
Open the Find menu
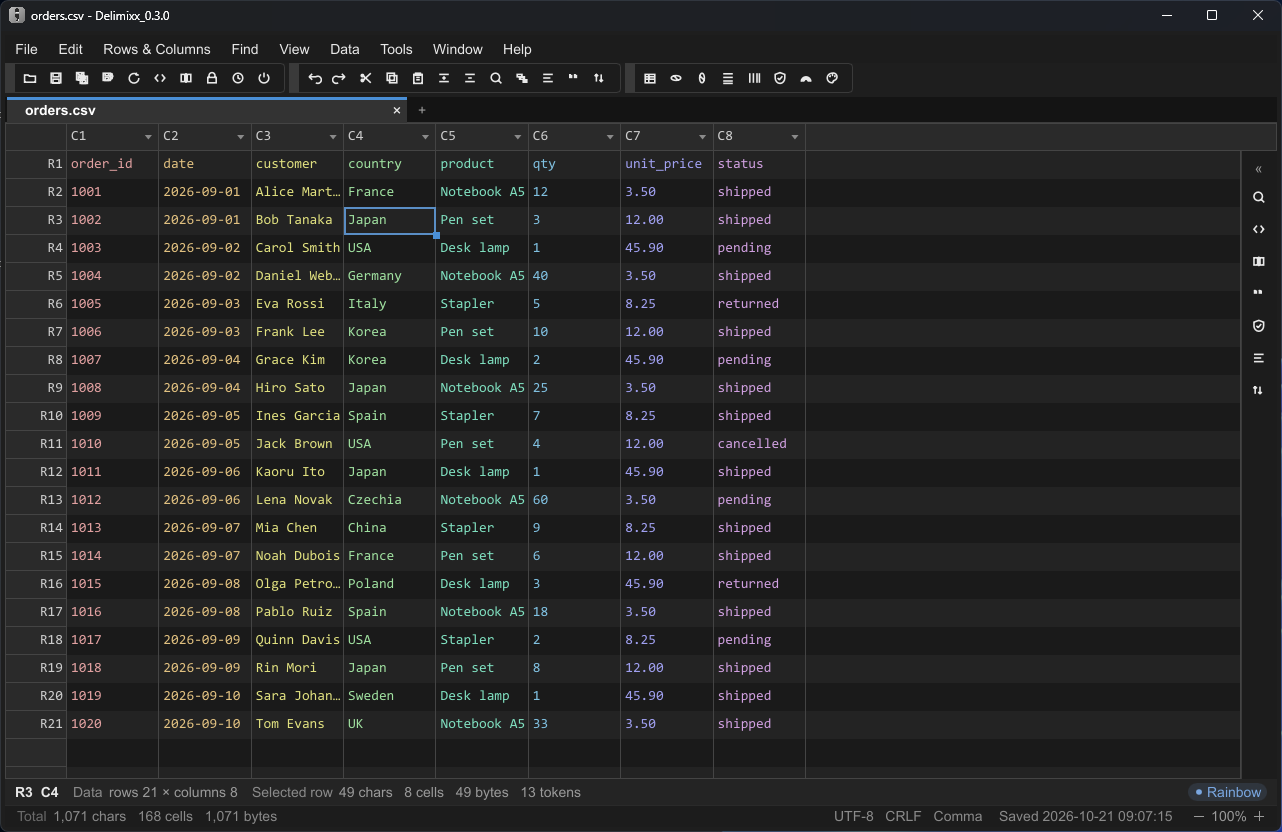coord(245,49)
